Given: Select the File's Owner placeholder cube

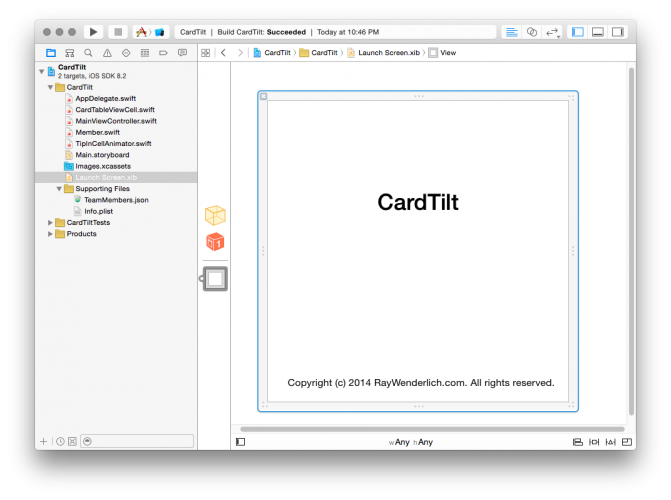Looking at the screenshot, I should point(215,216).
